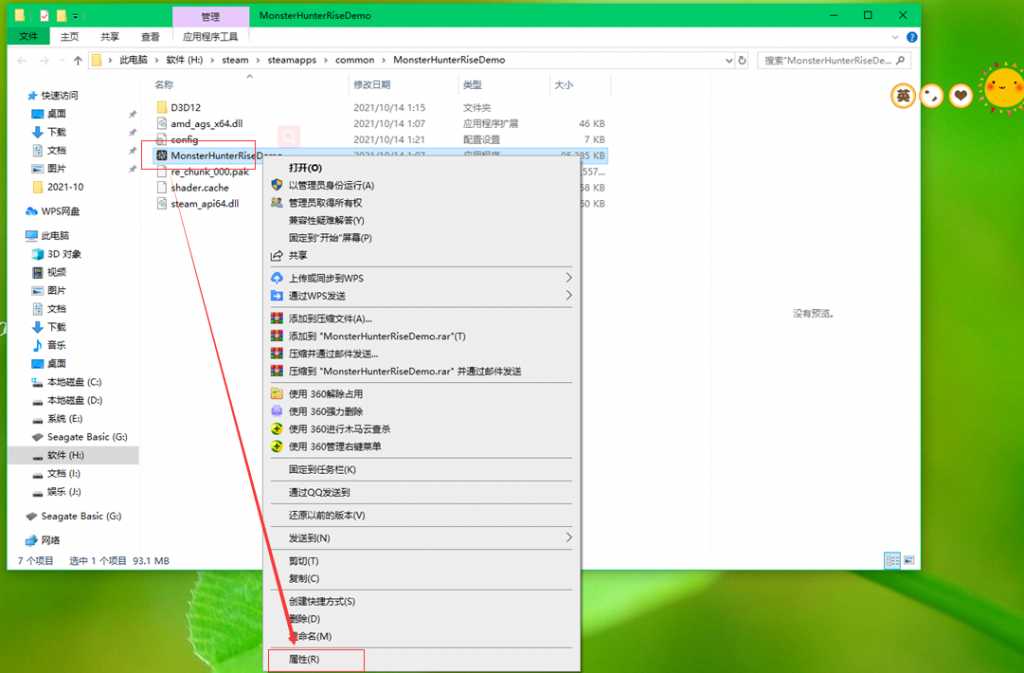Switch to large icons view at bottom right
The image size is (1024, 673).
[x=907, y=560]
